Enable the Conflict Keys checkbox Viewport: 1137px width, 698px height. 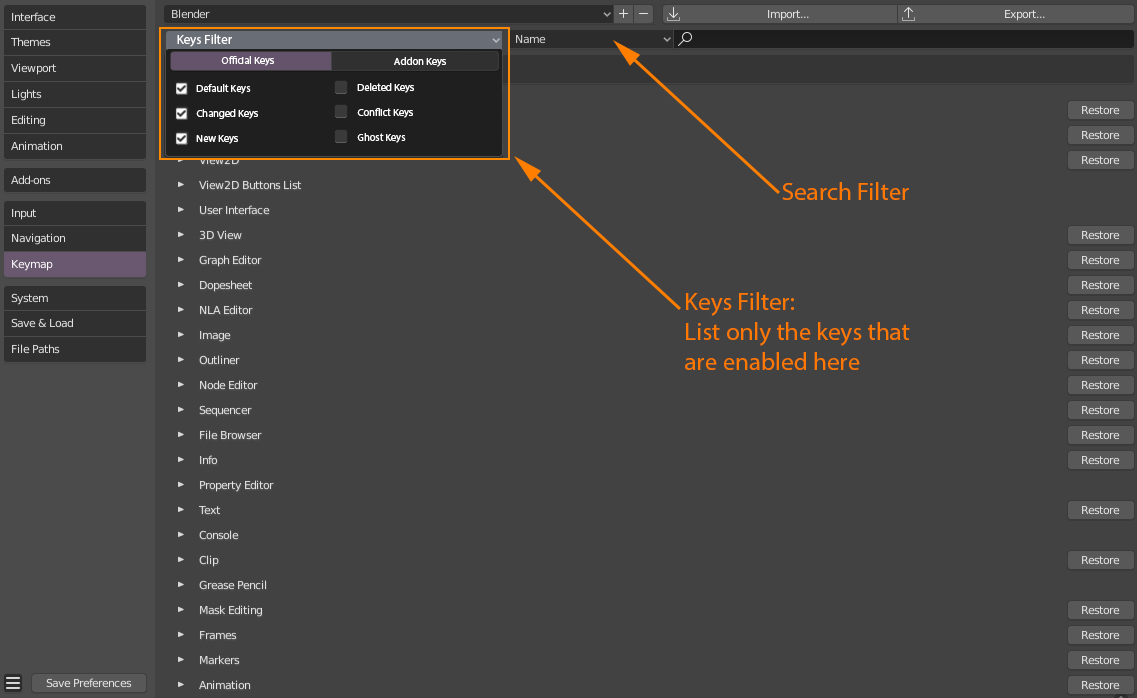(341, 112)
